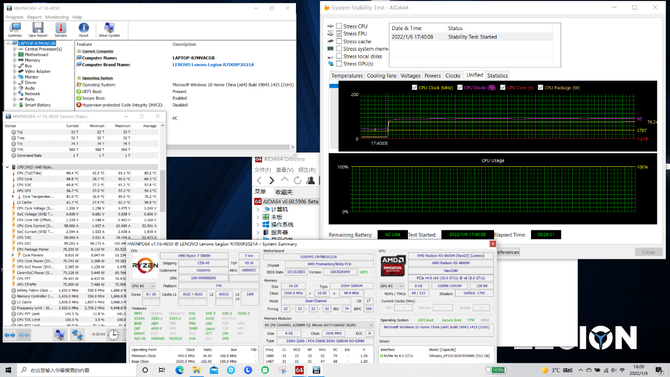Open the Report menu in HWiNFO64
Screen dimensions: 670x377
point(34,17)
